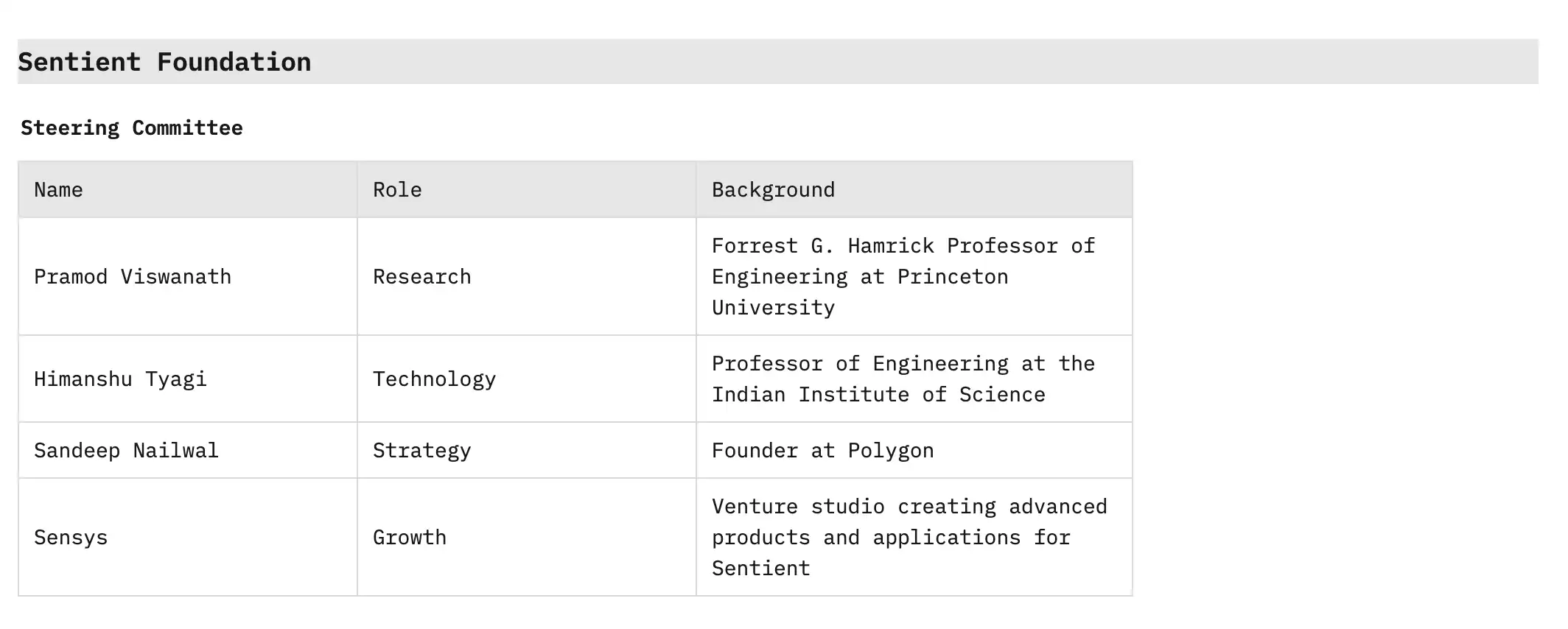Click the Steering Committee subheading
The height and width of the screenshot is (629, 1568).
tap(132, 128)
